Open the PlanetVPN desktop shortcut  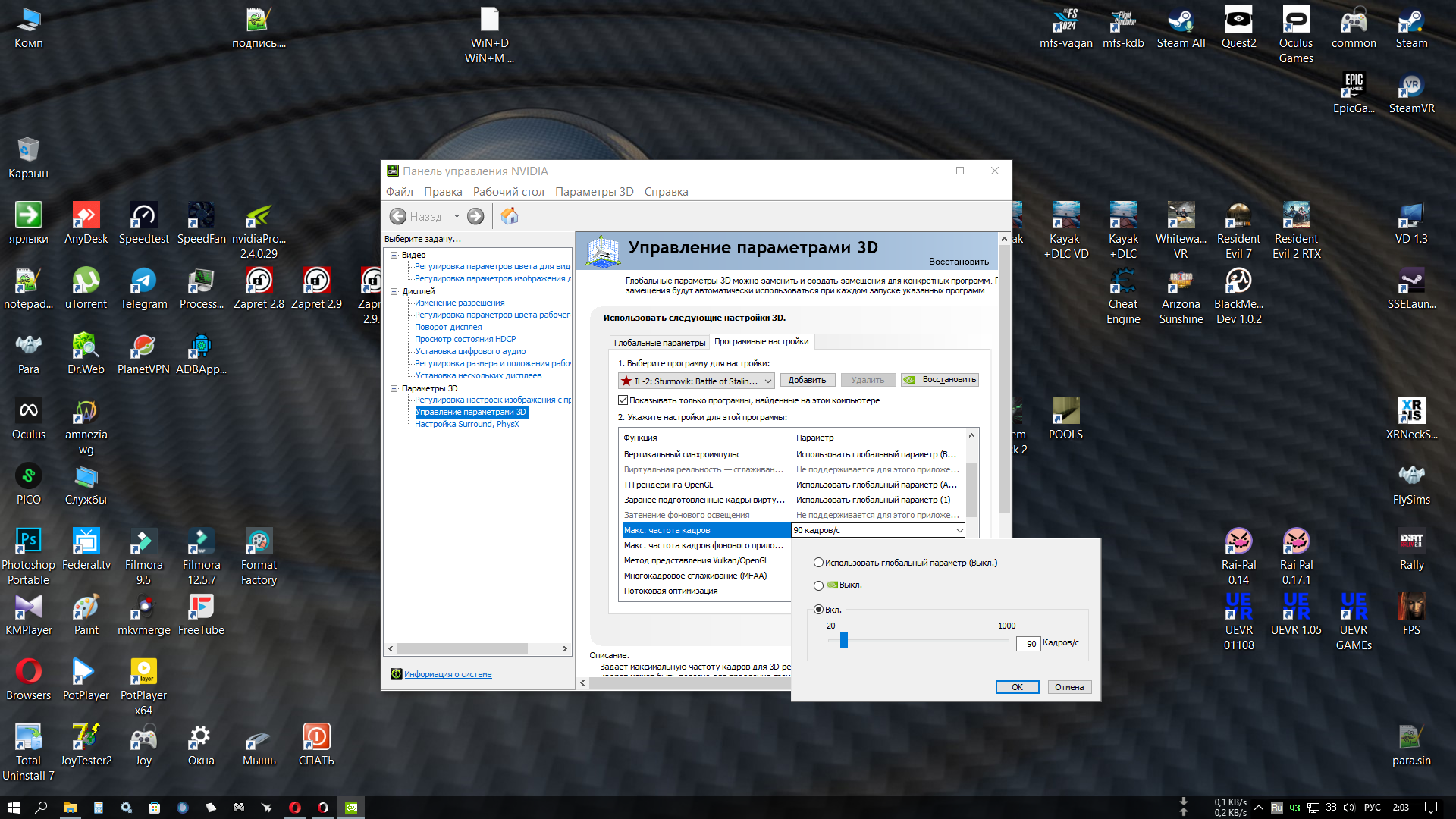[x=143, y=353]
